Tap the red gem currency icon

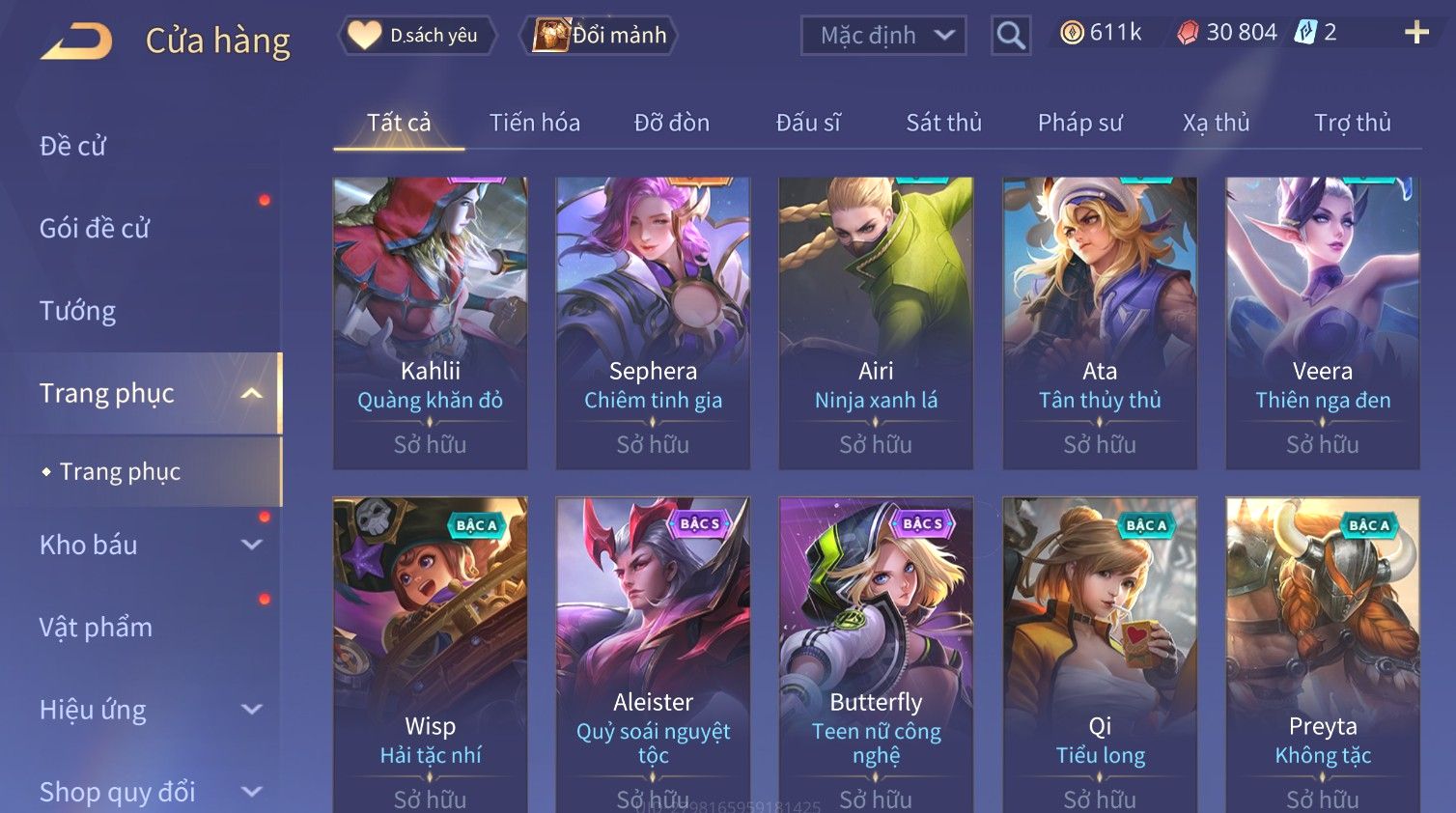click(x=1188, y=33)
